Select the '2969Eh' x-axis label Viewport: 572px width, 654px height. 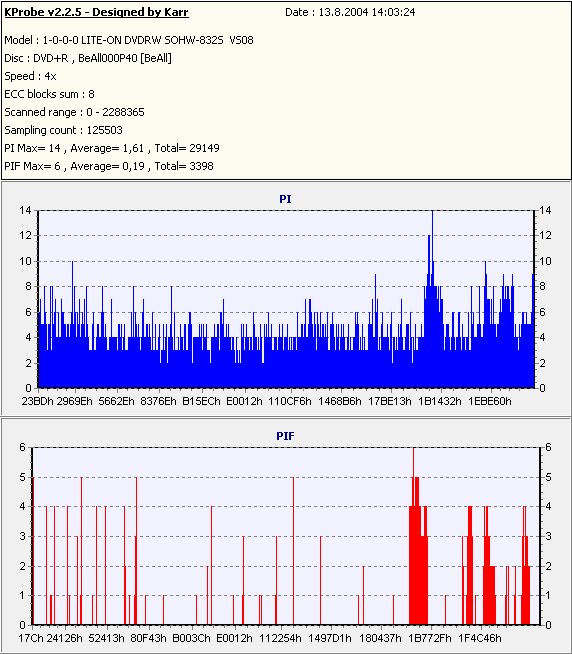tap(74, 401)
